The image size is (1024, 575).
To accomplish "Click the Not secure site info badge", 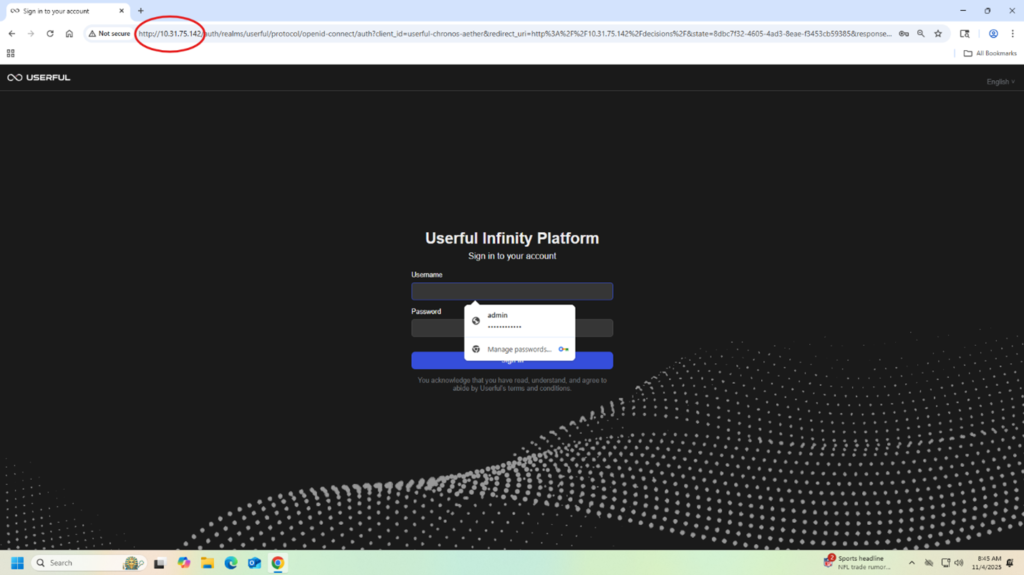I will click(110, 33).
